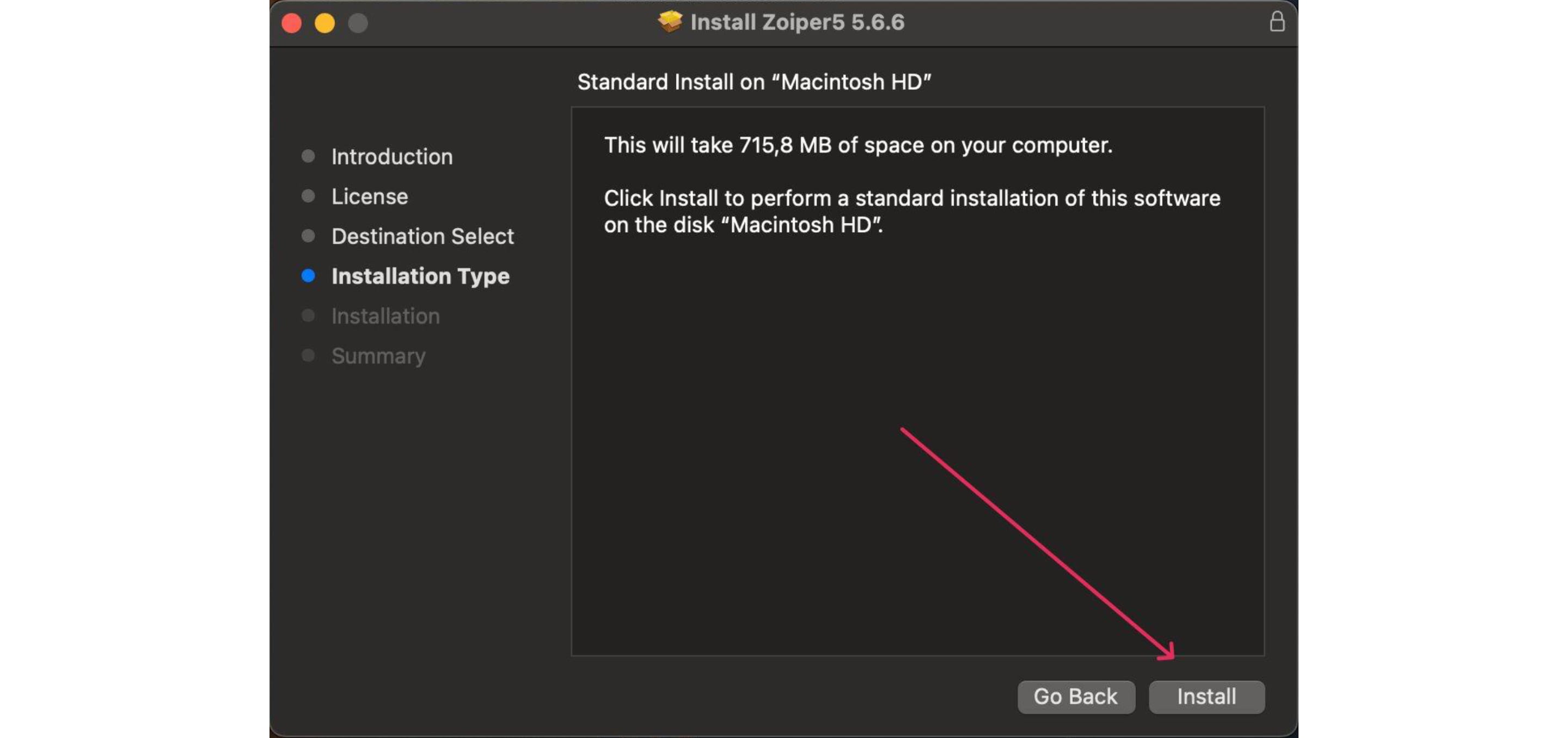Go to the Destination Select step label

coord(422,236)
